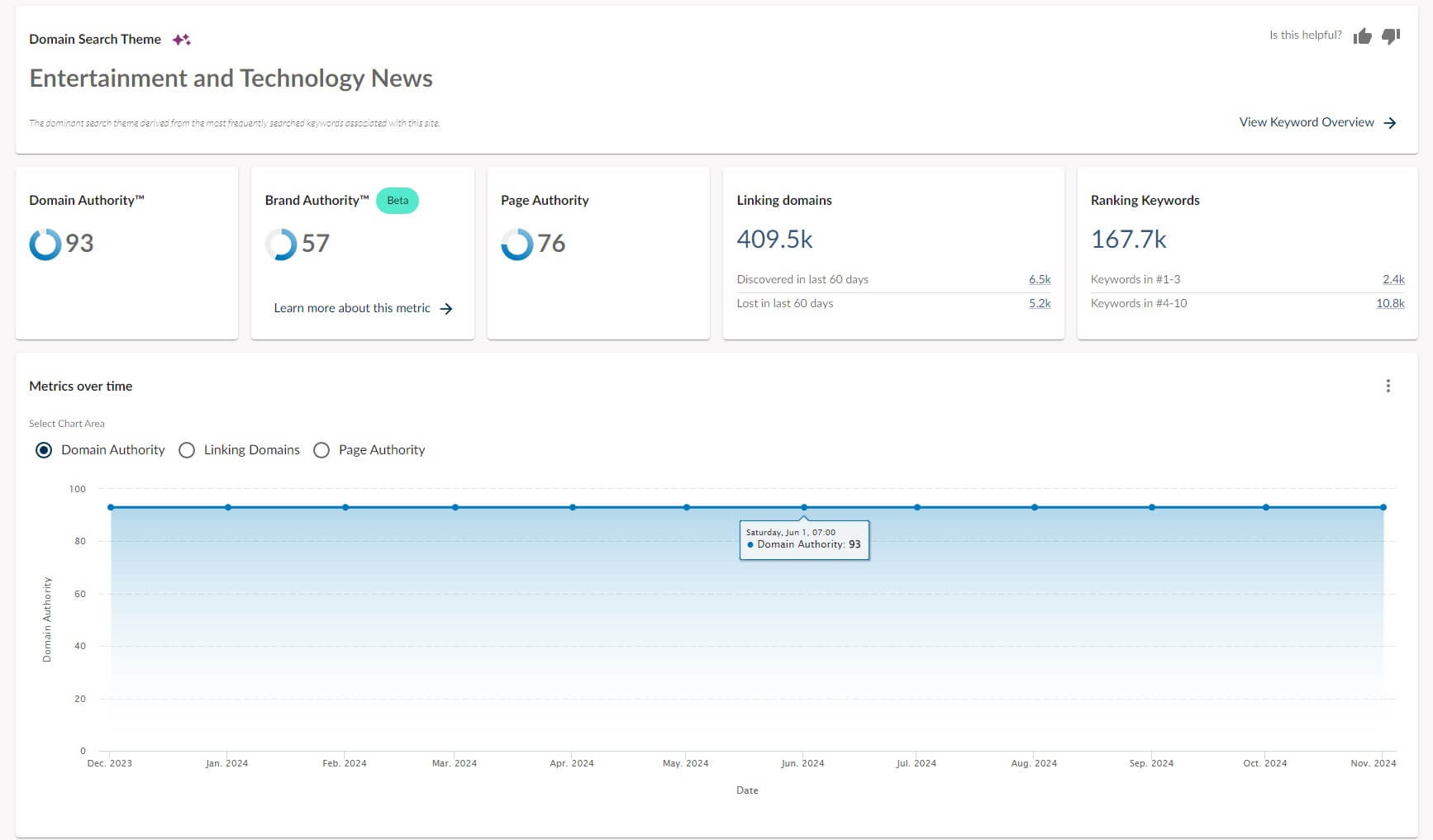This screenshot has height=840, width=1433.
Task: Click the sparkle icon next to Domain Search Theme
Action: click(180, 38)
